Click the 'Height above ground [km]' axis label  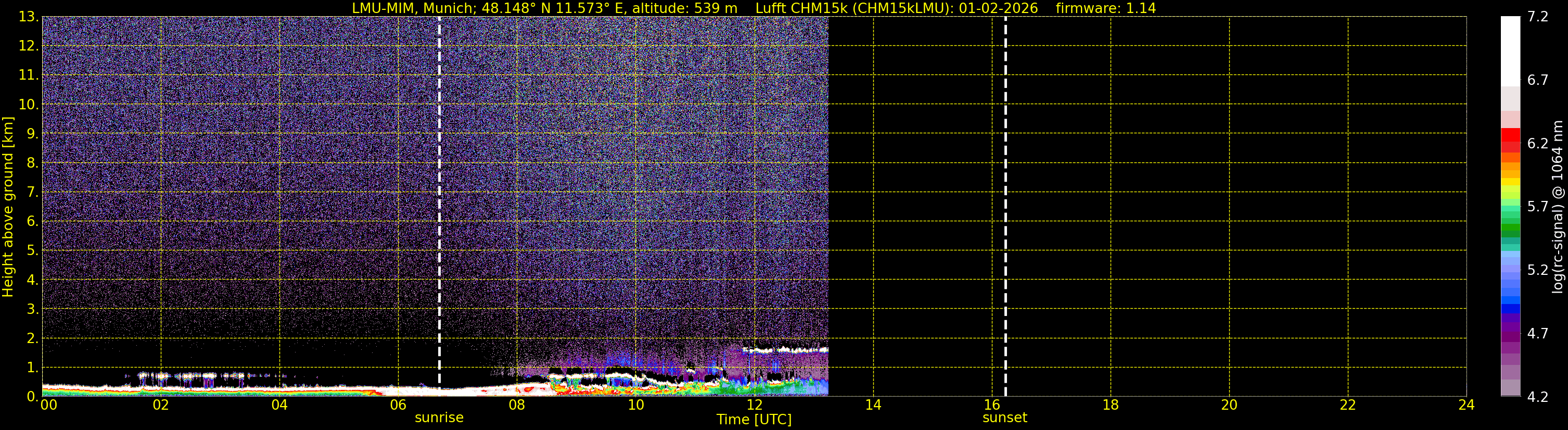(x=8, y=207)
